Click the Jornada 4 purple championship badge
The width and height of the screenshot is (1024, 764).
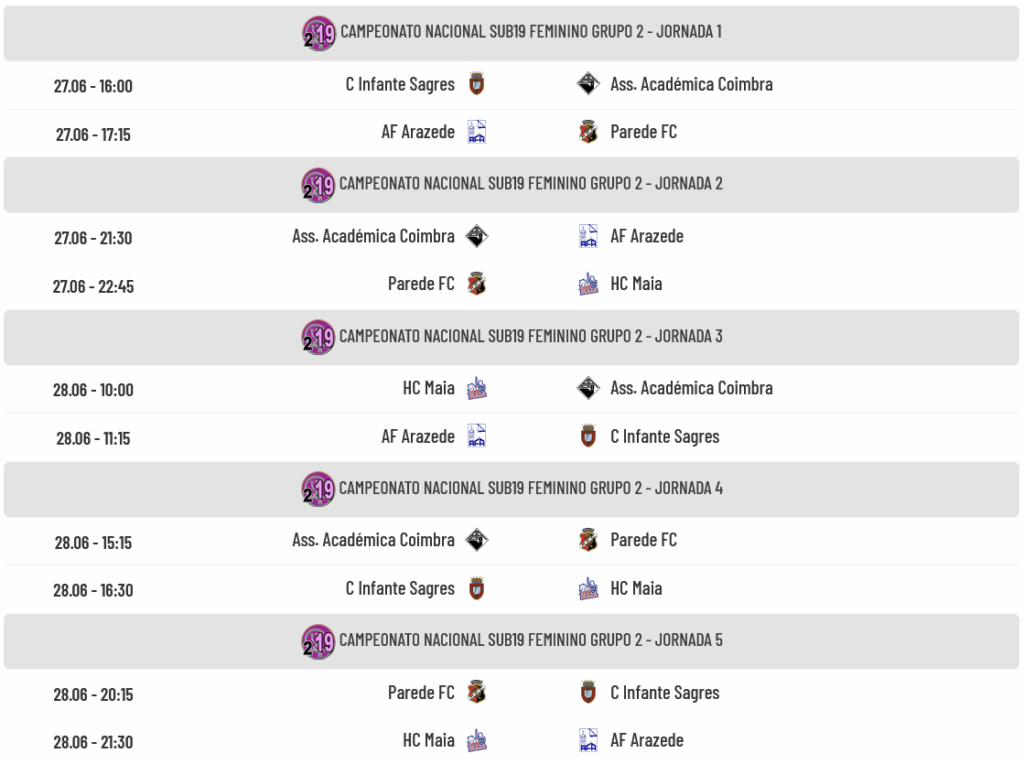coord(318,489)
